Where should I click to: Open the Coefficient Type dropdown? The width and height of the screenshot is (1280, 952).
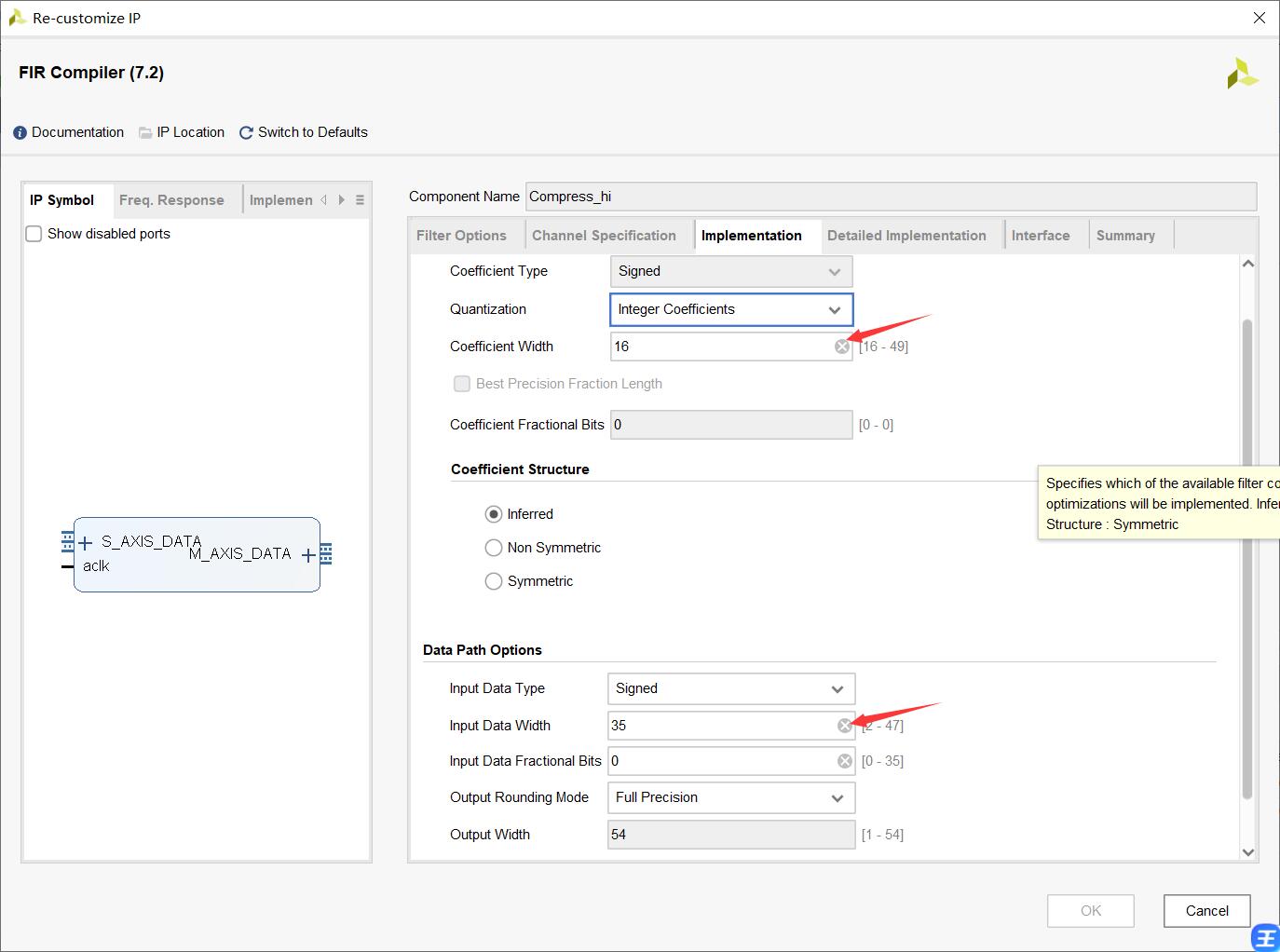[731, 271]
